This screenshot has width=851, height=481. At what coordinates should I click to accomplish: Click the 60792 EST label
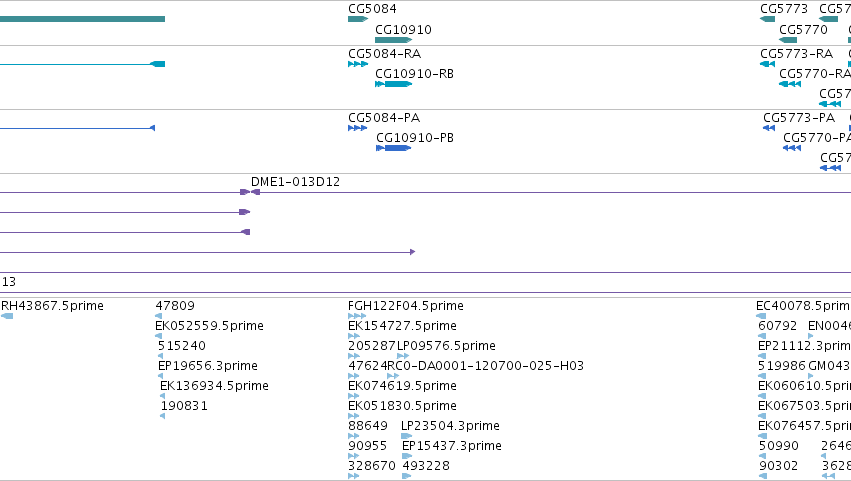click(777, 326)
